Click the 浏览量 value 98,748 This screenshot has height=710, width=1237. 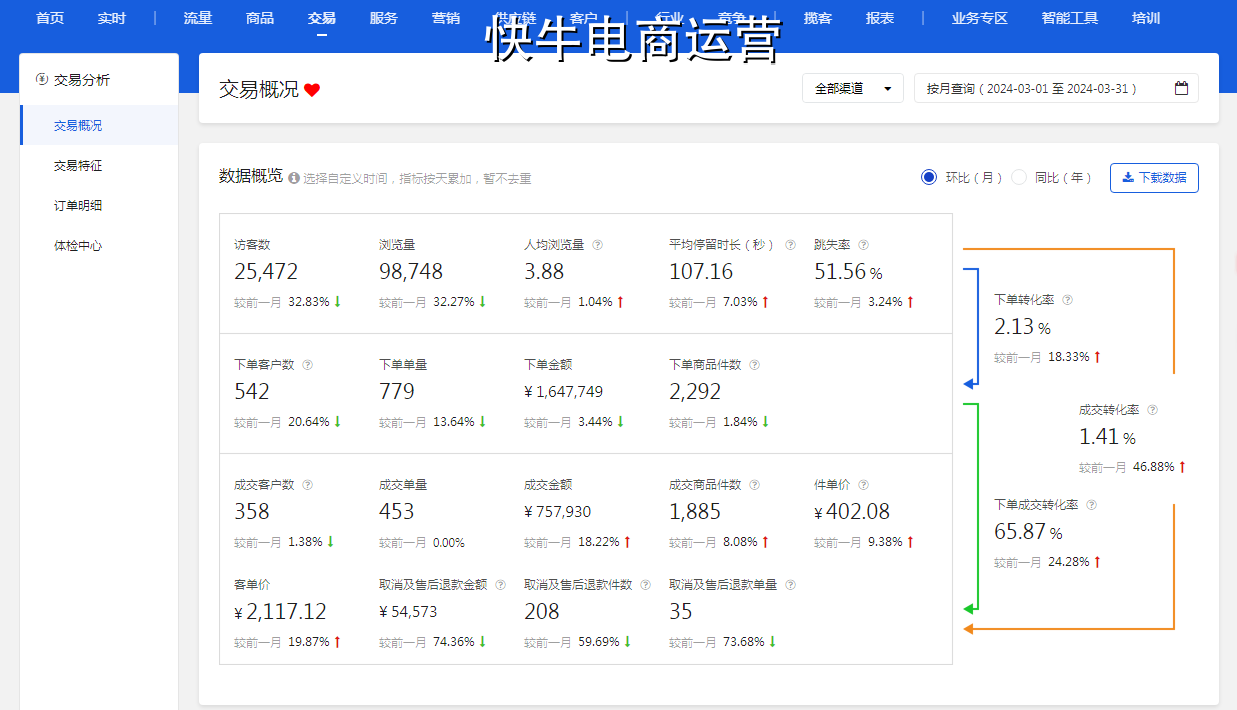411,272
